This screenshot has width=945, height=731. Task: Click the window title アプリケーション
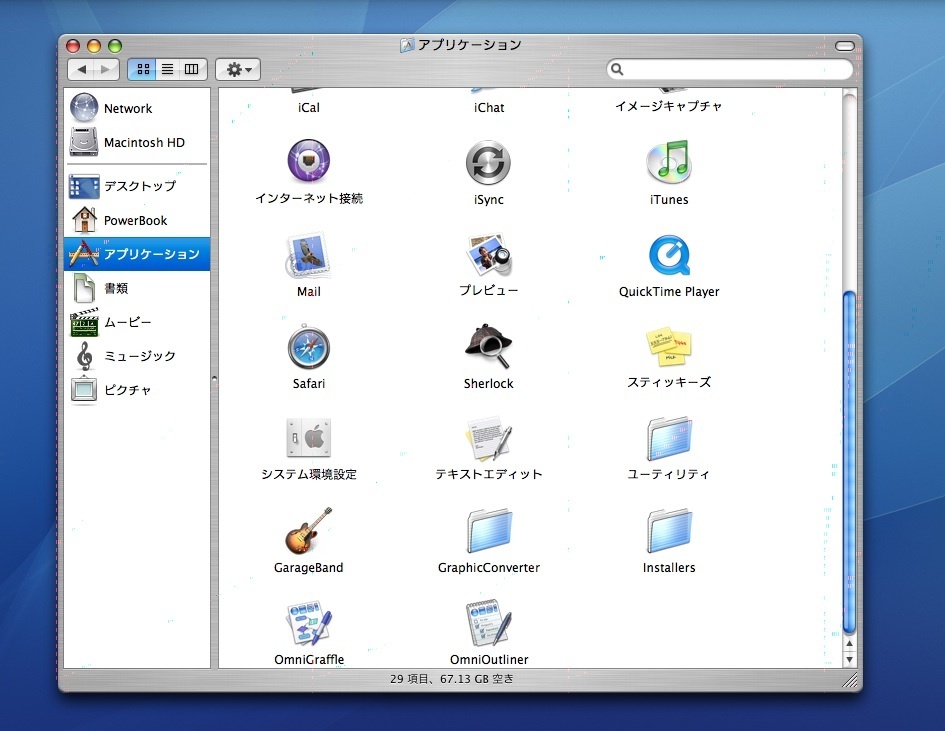coord(469,45)
